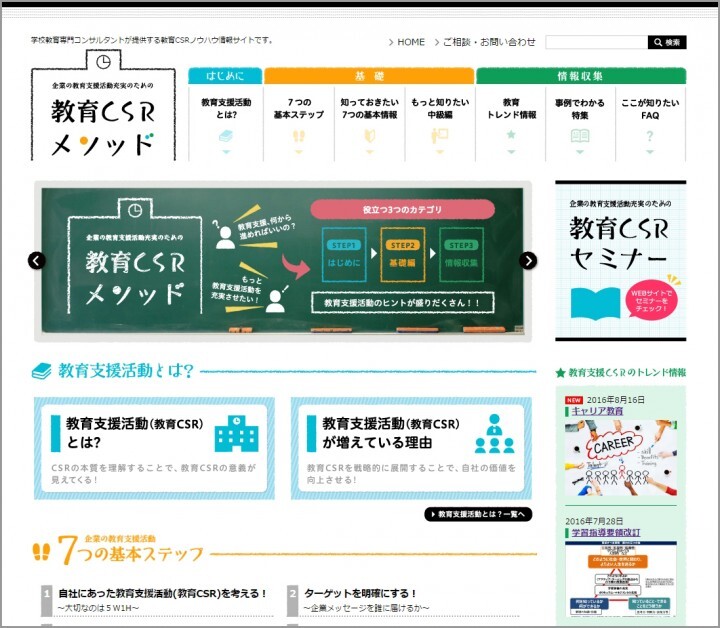Open the はじめに category tab
720x628 pixels.
click(225, 76)
